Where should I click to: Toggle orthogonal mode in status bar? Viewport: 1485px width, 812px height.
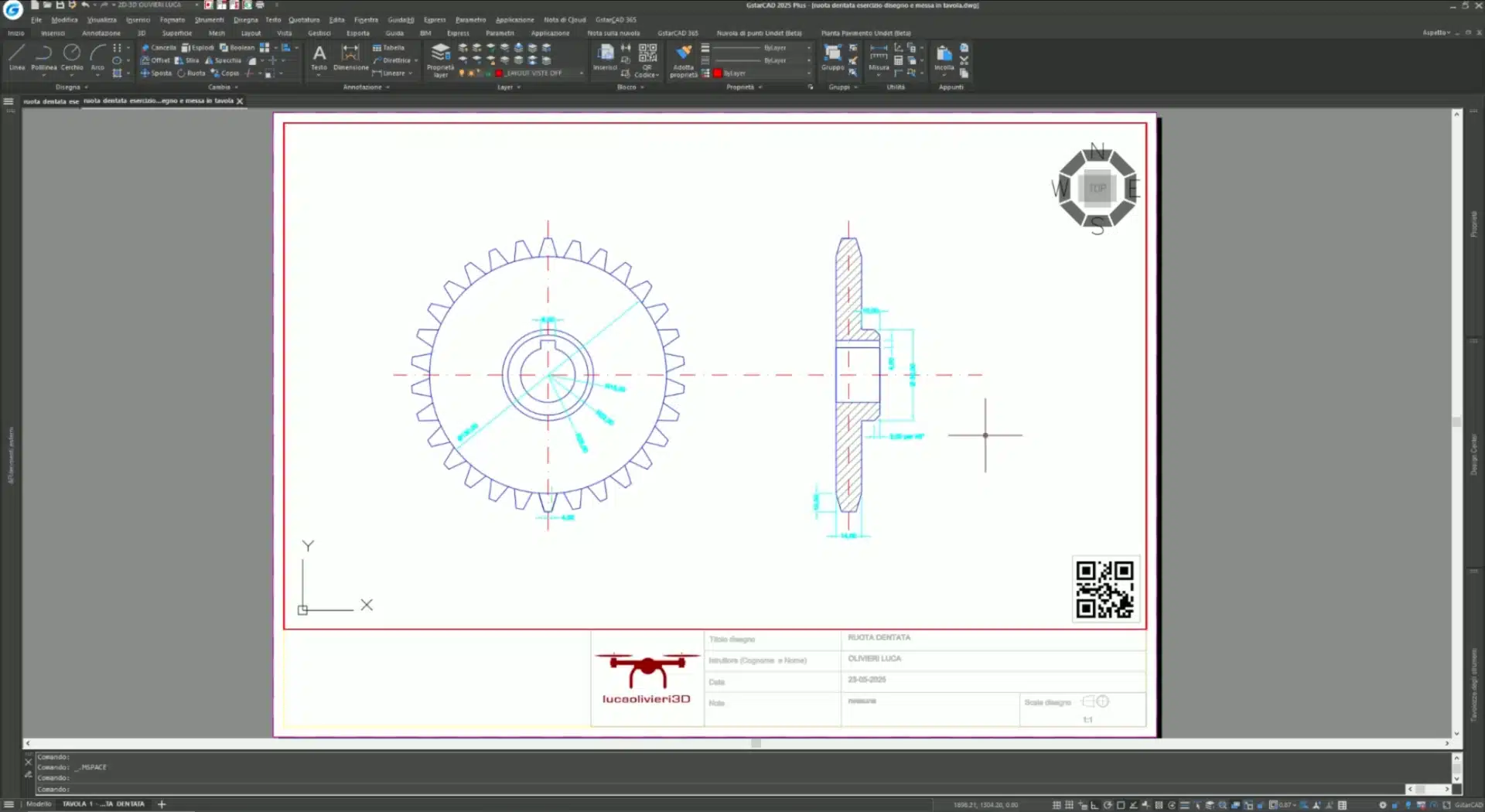pos(1094,805)
